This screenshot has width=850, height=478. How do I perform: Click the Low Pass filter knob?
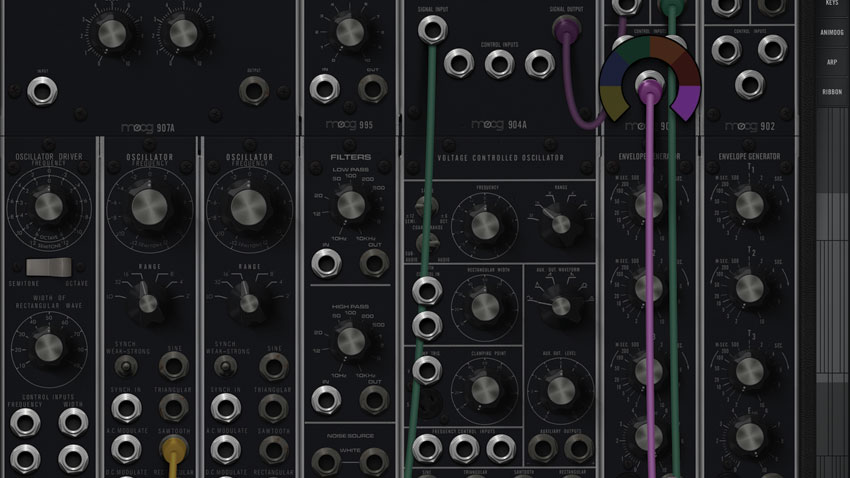click(351, 205)
